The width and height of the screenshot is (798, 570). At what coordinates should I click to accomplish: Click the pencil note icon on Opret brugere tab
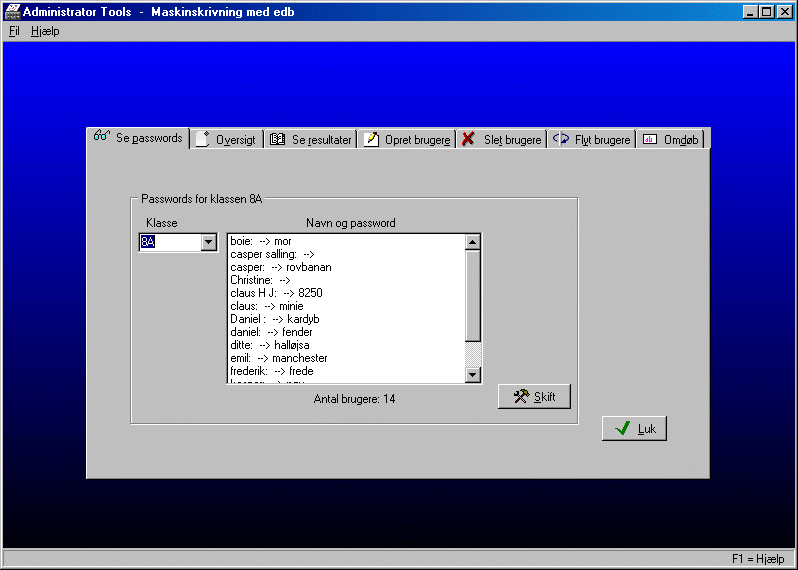[x=372, y=139]
